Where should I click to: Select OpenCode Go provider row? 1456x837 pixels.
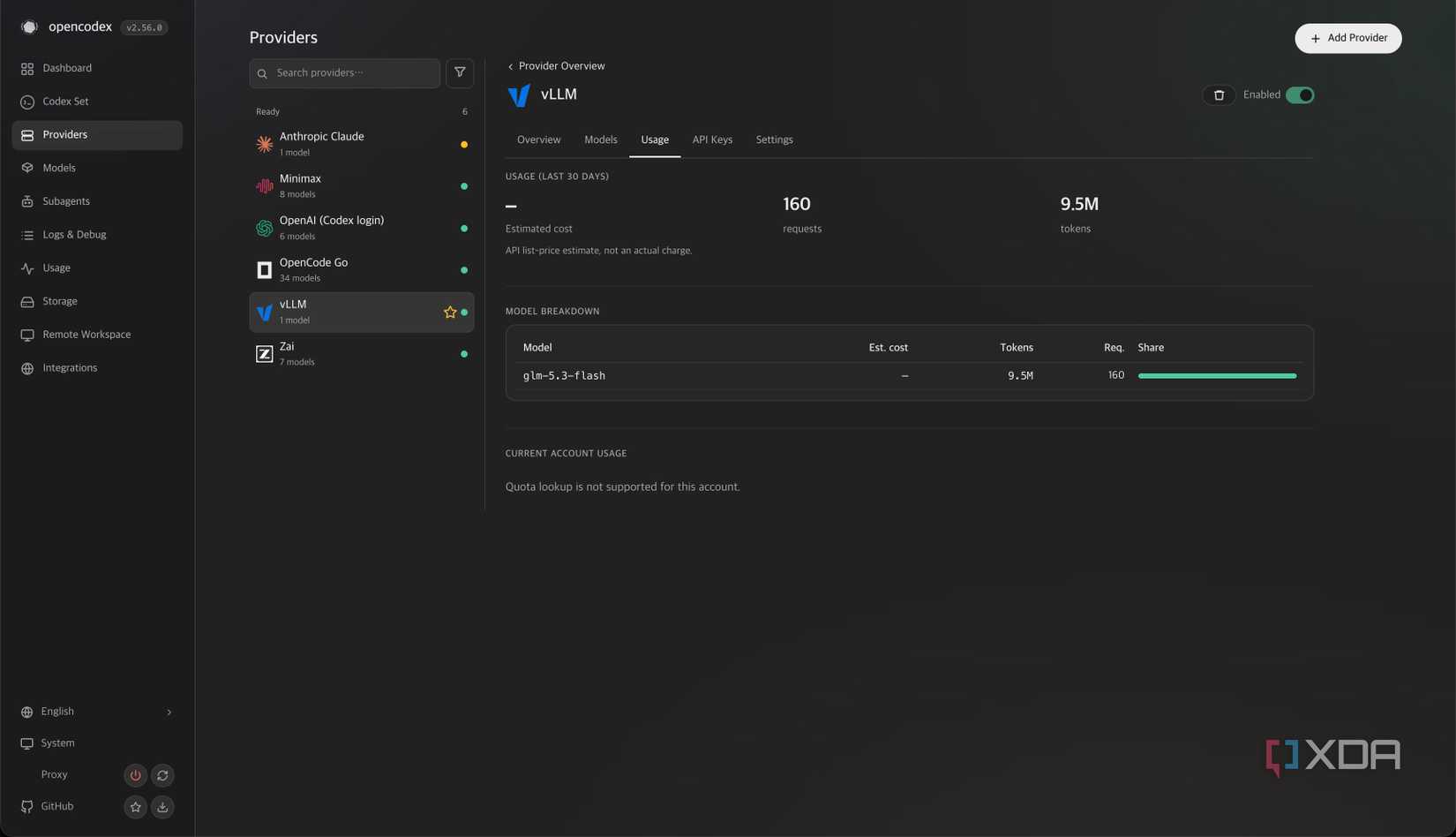(x=362, y=270)
